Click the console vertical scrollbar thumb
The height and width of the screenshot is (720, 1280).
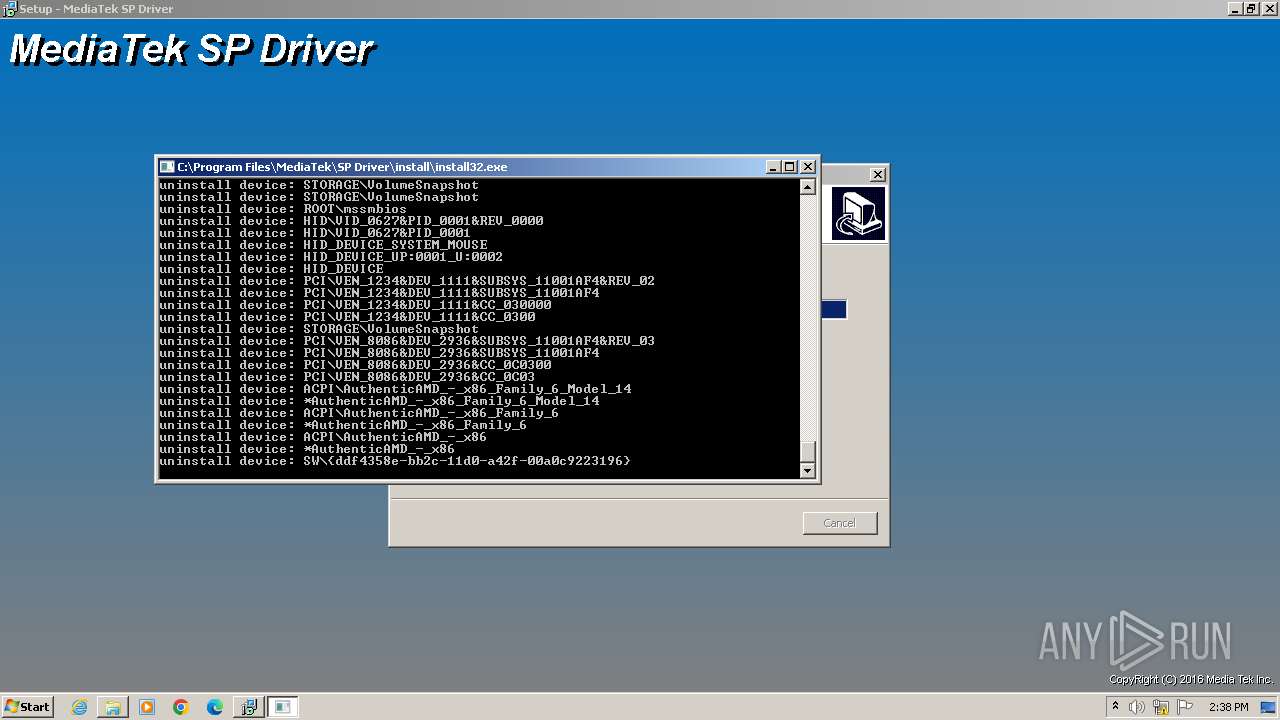point(808,451)
